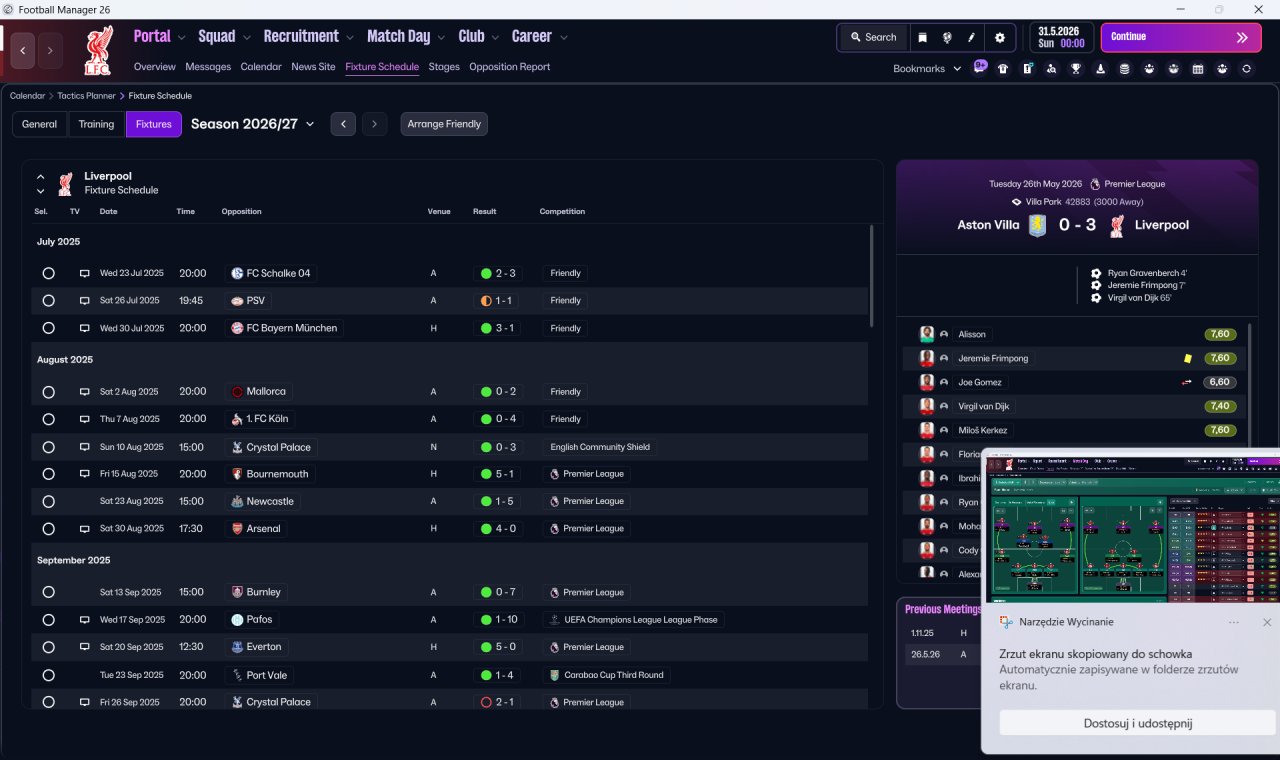Go back with the left arrow
Image resolution: width=1280 pixels, height=760 pixels.
point(23,50)
